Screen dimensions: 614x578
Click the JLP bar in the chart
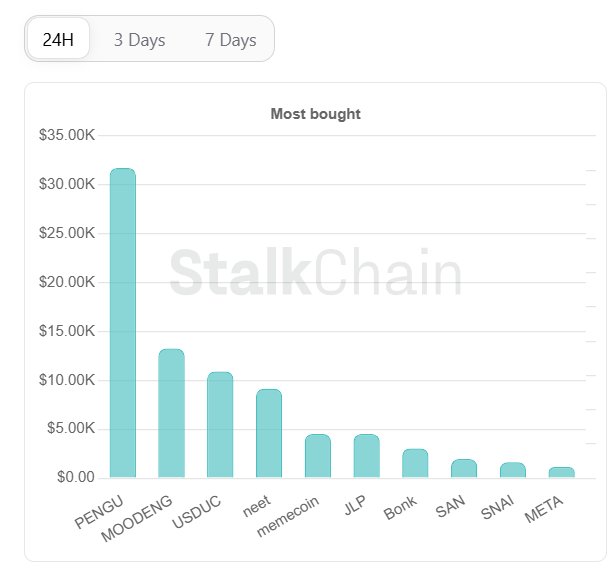pyautogui.click(x=366, y=456)
